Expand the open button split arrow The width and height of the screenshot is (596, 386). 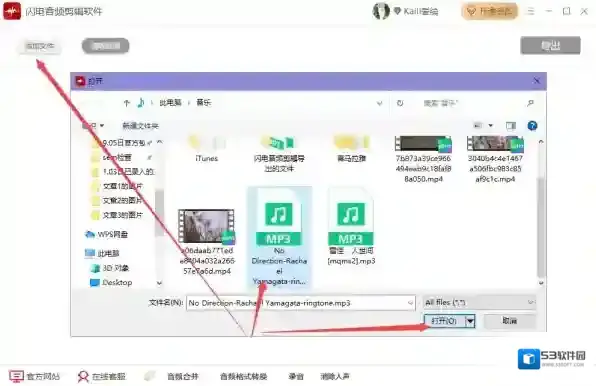[x=470, y=321]
